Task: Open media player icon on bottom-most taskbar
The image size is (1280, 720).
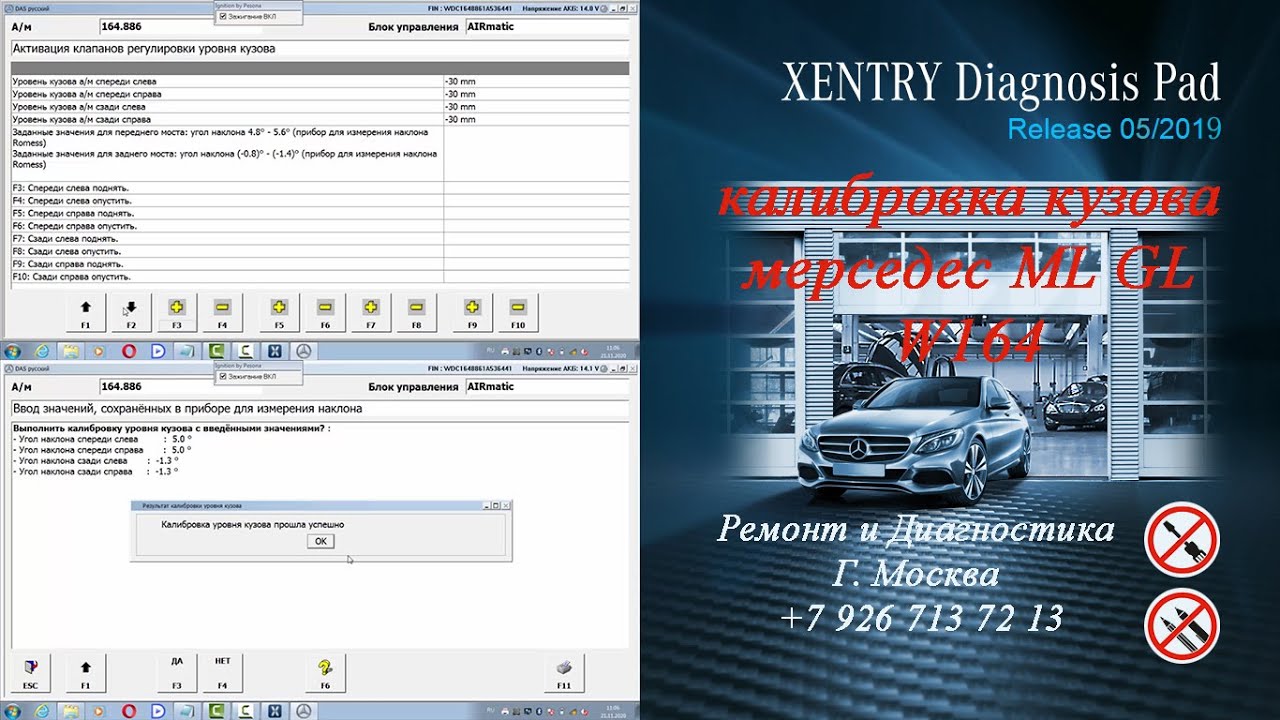Action: [x=99, y=711]
